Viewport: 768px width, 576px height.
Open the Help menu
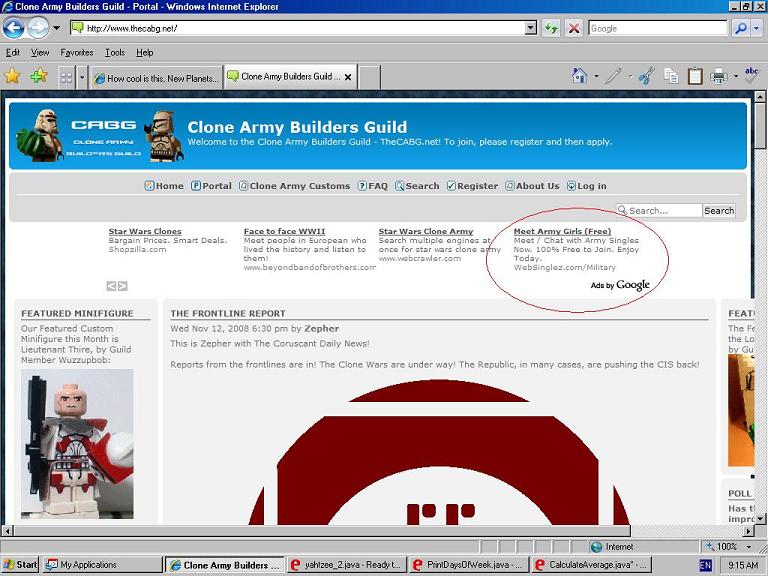[x=144, y=52]
